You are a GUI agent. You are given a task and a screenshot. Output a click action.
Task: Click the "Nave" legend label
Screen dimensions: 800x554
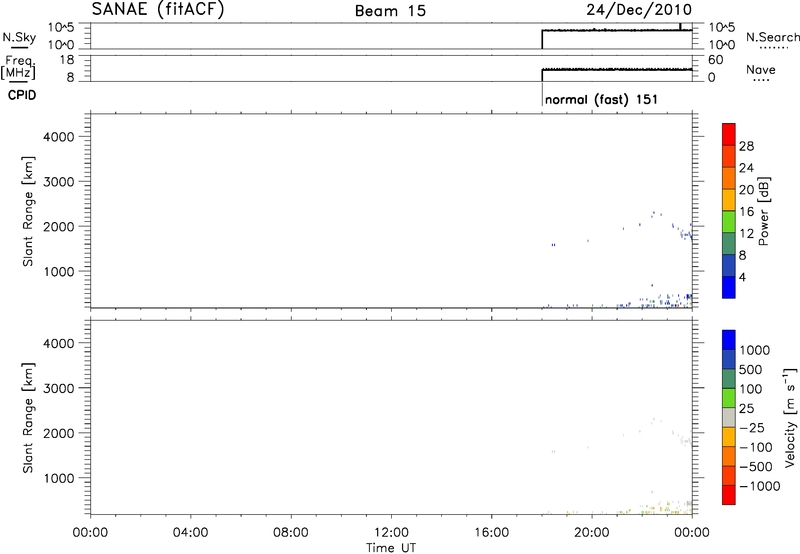click(x=761, y=69)
